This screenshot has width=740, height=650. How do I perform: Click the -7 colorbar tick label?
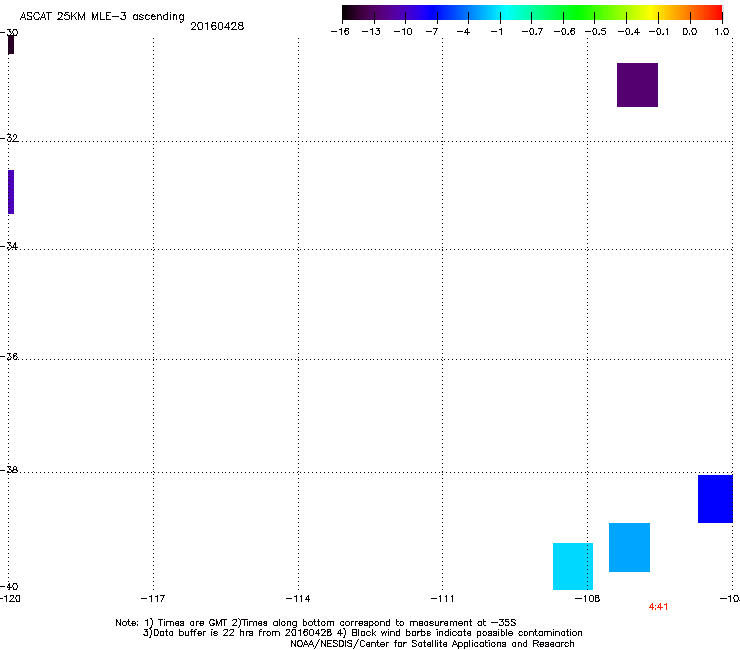pos(432,32)
